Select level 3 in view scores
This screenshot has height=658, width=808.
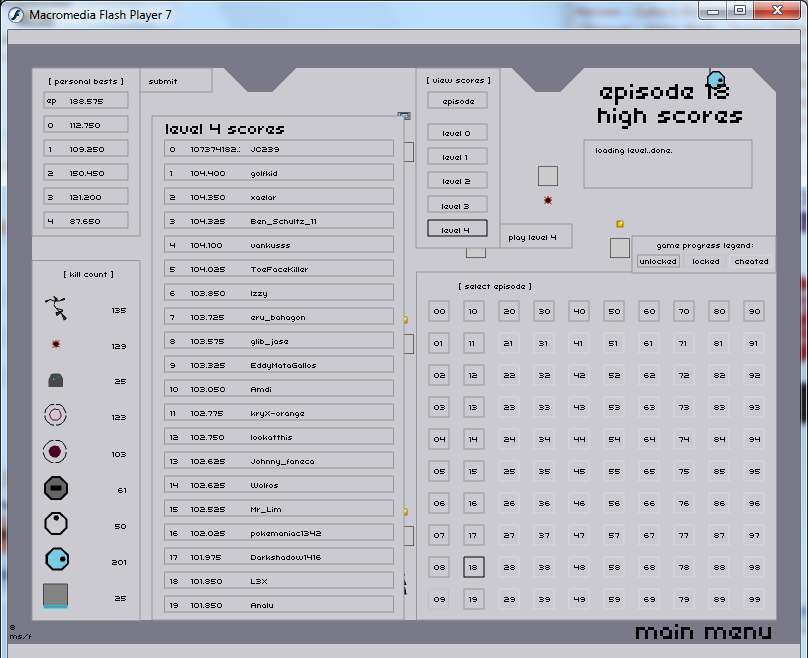tap(457, 205)
